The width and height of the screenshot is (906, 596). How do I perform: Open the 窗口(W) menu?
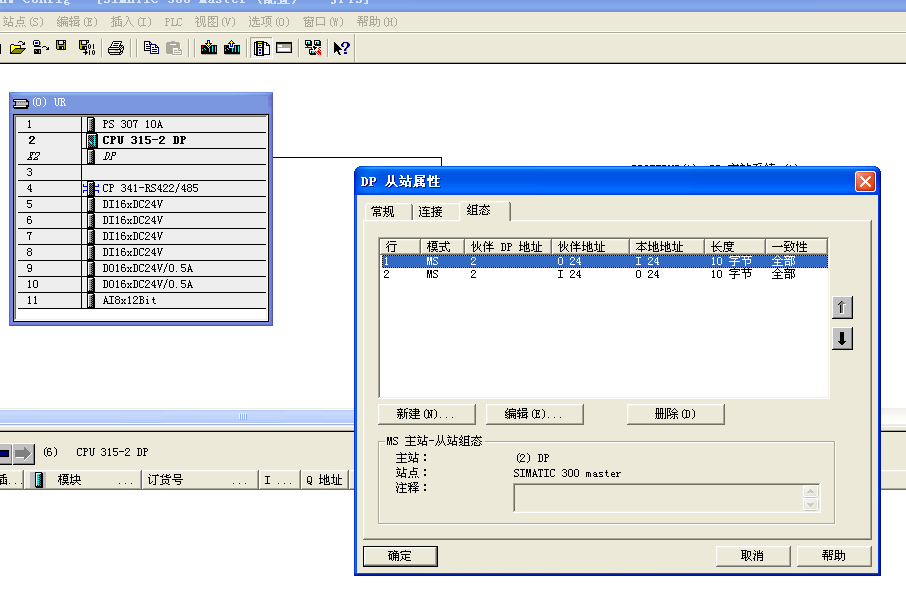click(x=323, y=22)
